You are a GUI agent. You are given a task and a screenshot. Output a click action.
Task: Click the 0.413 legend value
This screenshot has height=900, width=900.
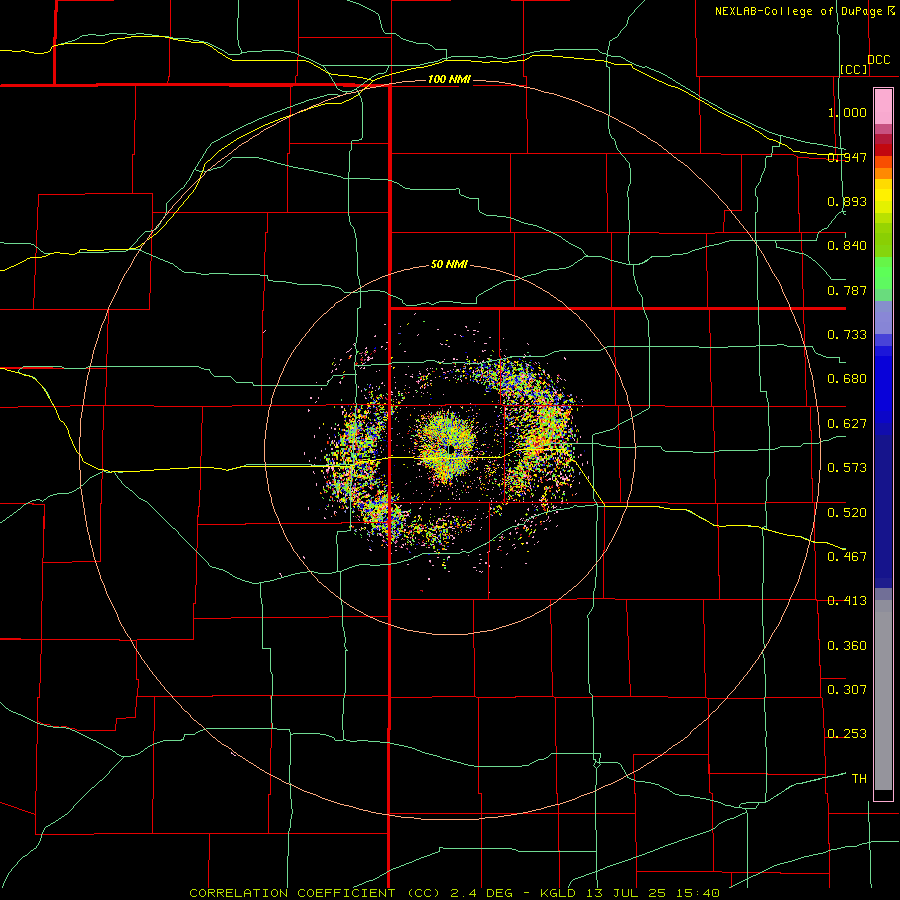847,601
